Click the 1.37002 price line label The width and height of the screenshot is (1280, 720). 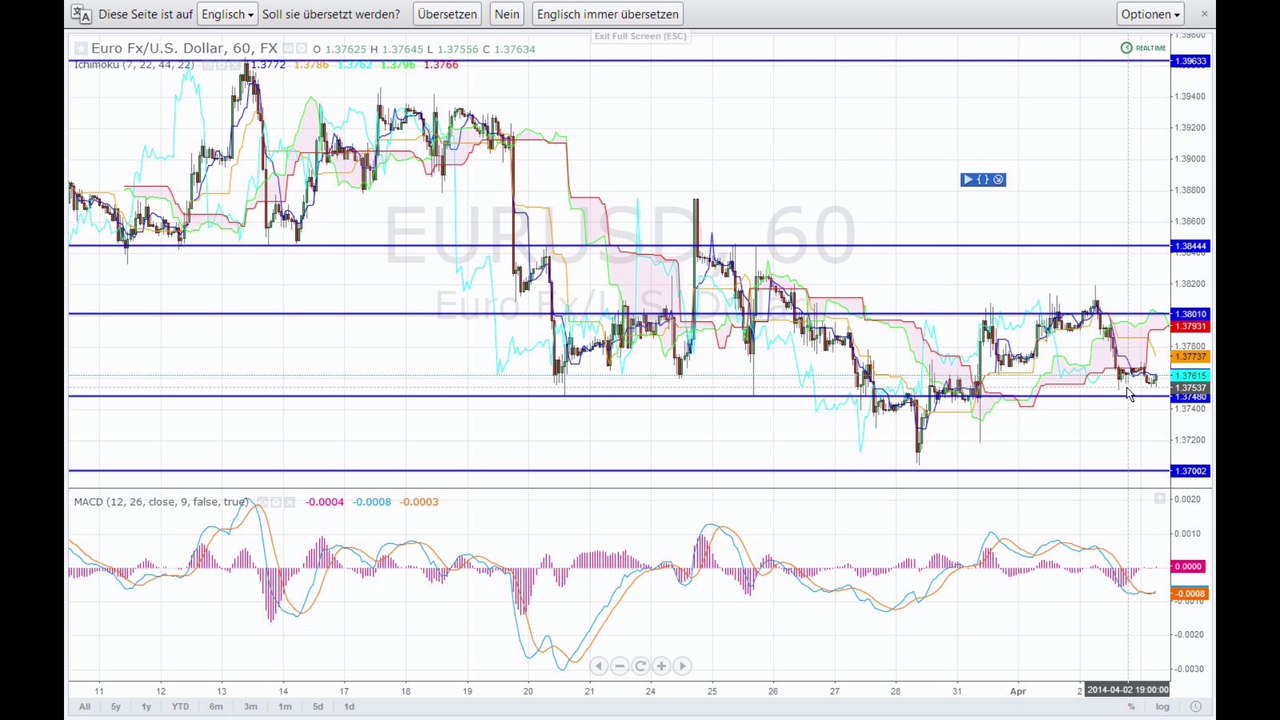(x=1190, y=471)
